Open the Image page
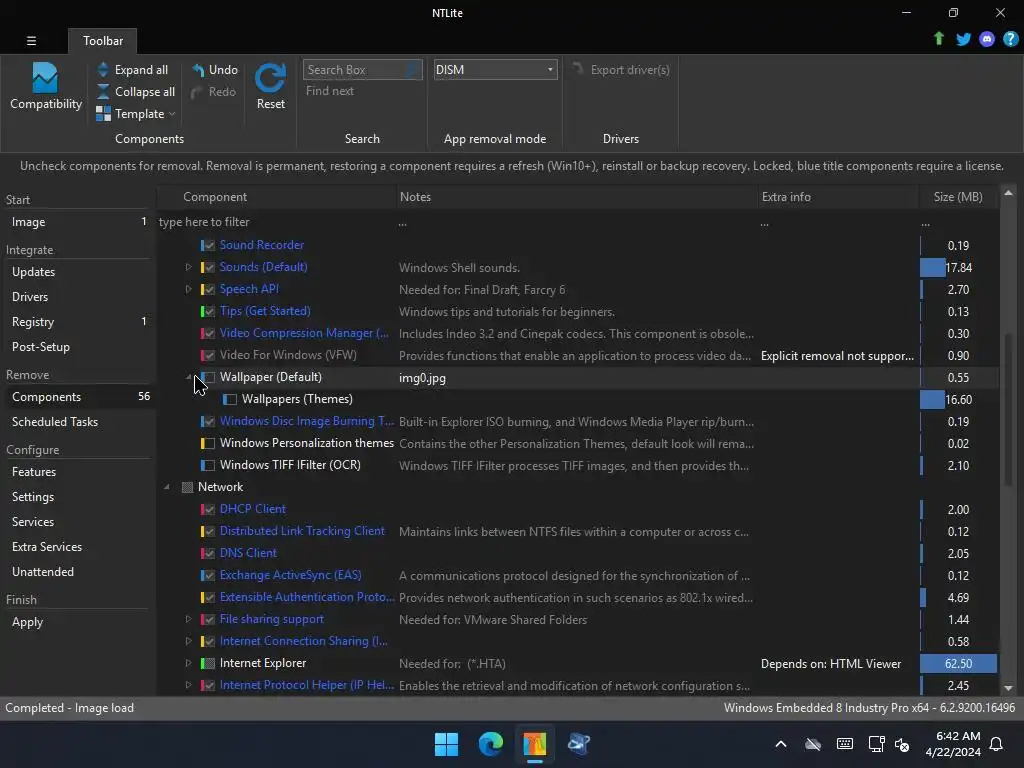Viewport: 1024px width, 768px height. click(x=78, y=222)
